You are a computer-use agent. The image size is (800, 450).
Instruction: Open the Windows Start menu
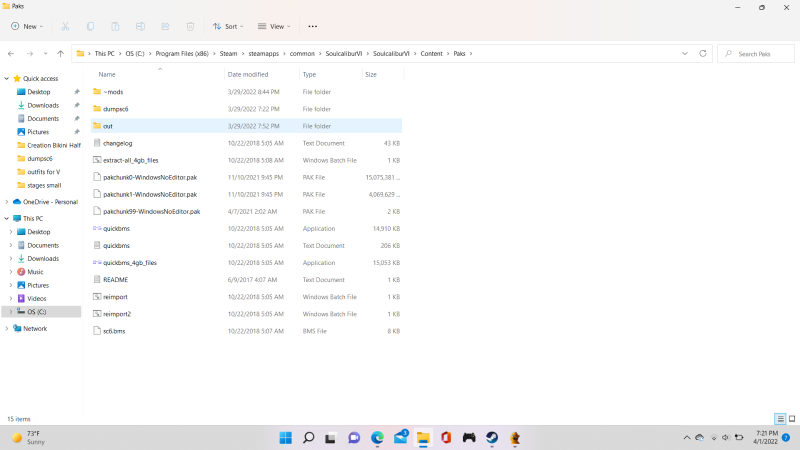click(x=286, y=438)
